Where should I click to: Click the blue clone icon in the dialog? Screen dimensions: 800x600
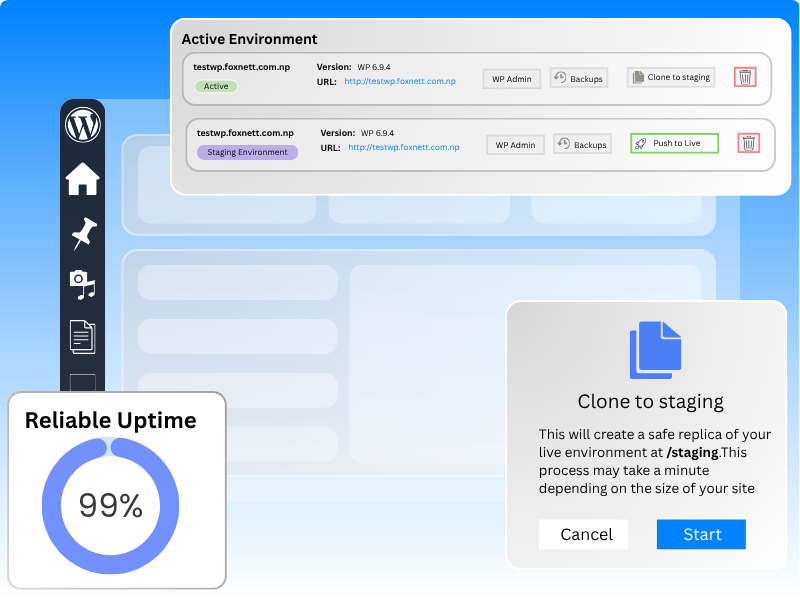[656, 349]
